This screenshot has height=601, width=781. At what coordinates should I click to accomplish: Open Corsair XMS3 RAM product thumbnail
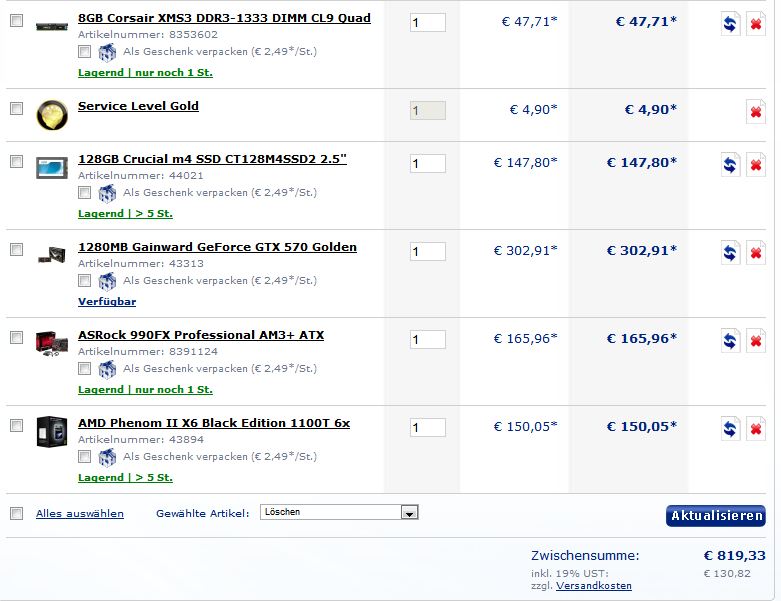point(52,26)
